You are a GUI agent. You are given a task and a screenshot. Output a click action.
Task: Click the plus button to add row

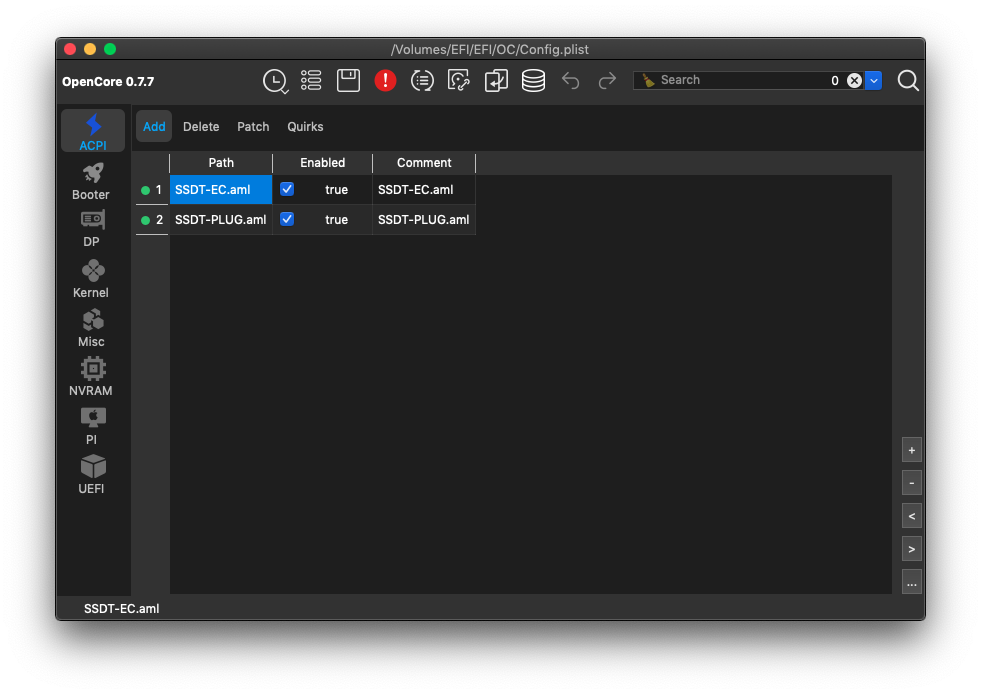coord(912,450)
